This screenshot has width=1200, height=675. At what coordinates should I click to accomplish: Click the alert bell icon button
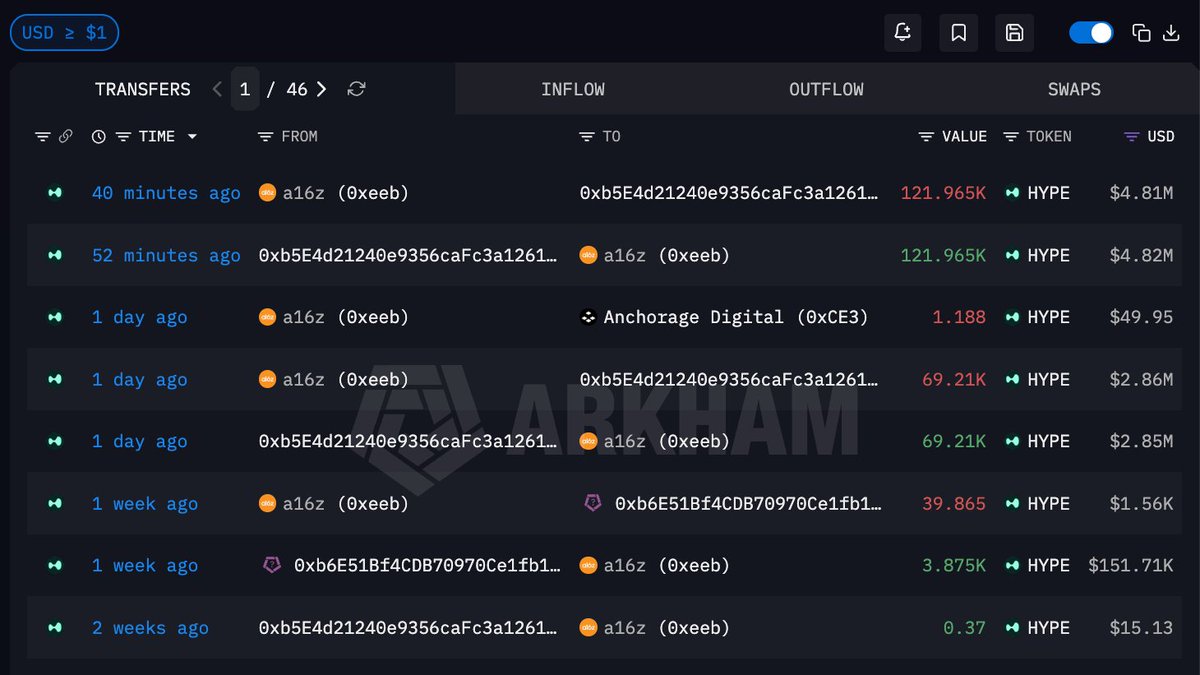[x=903, y=33]
